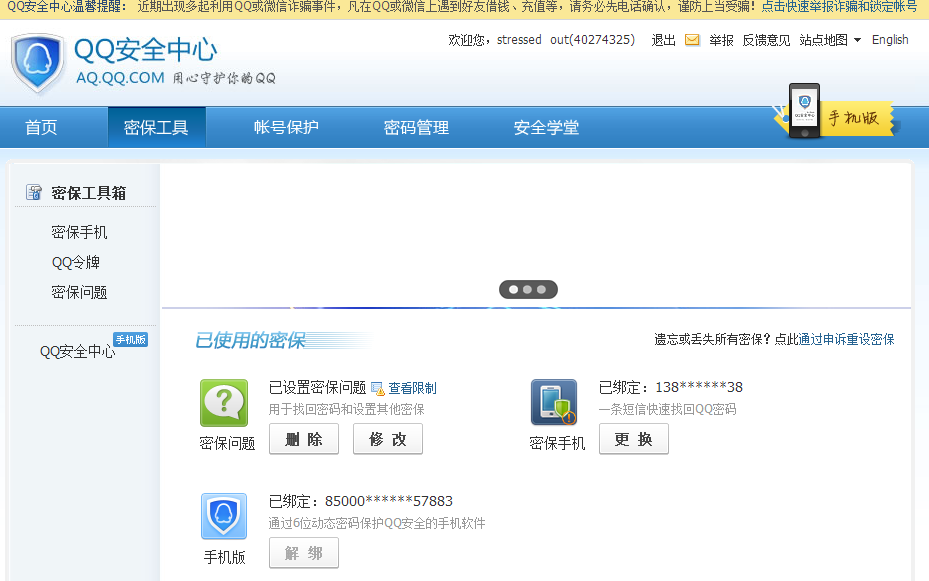The image size is (929, 581).
Task: Click the 通过申诉重设密保 link
Action: coord(847,339)
